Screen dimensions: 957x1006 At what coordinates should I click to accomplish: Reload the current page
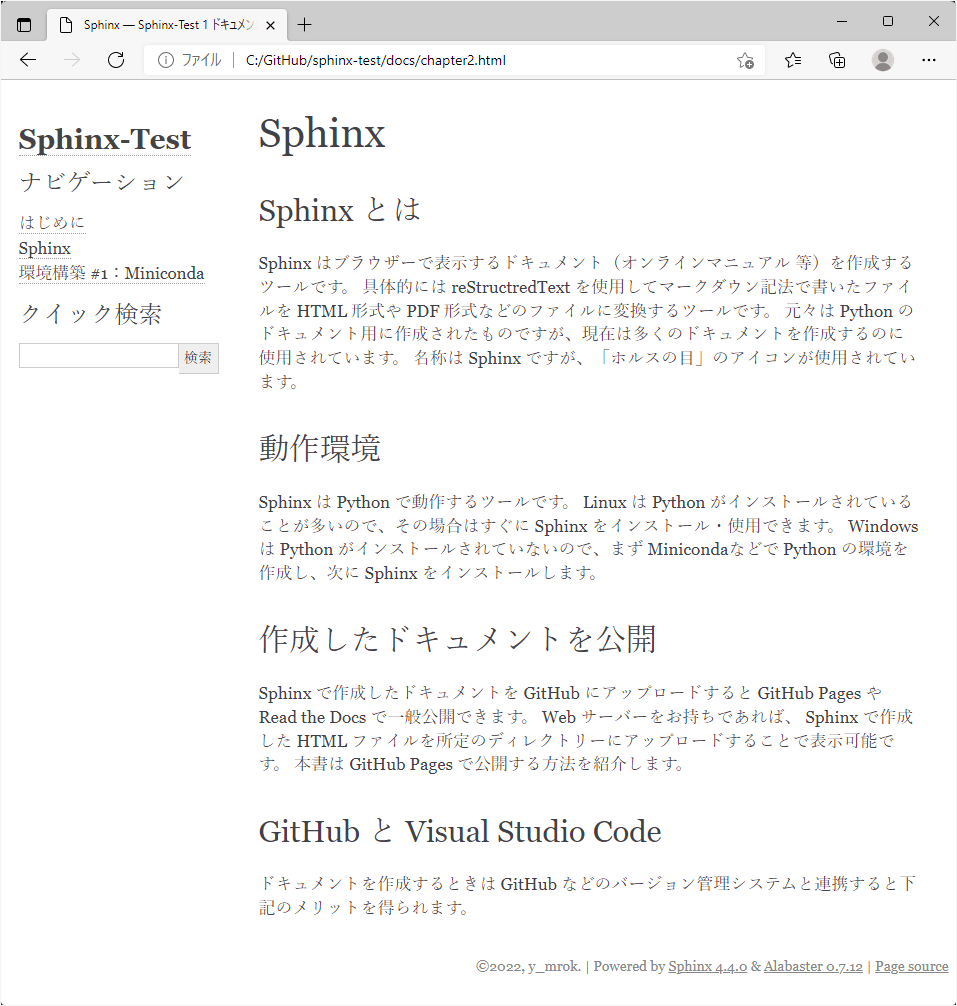[115, 60]
